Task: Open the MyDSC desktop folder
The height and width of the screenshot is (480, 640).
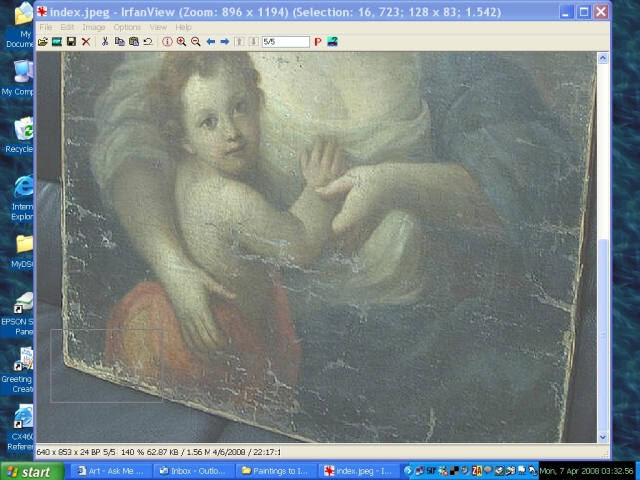Action: 23,251
